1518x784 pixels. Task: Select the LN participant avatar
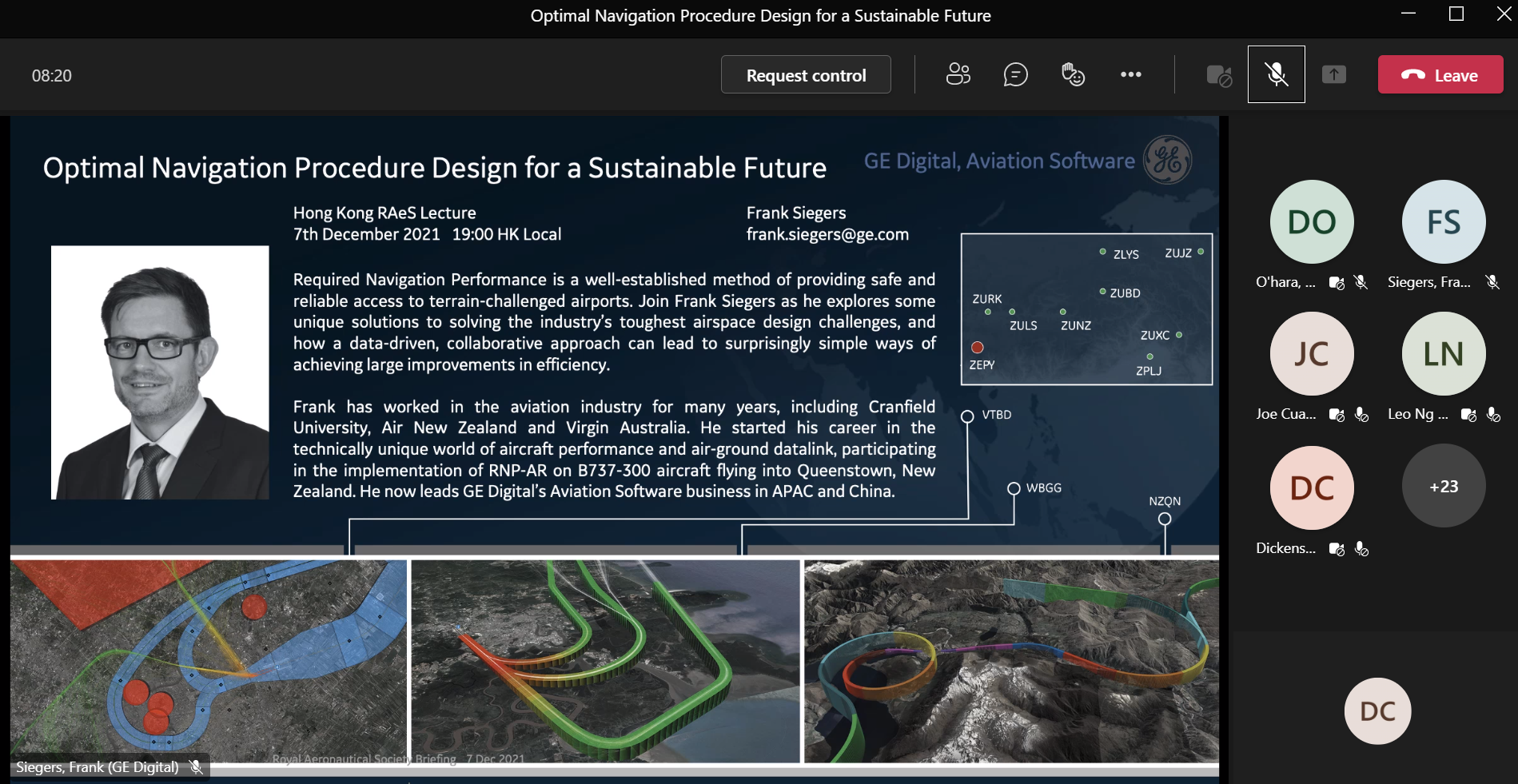coord(1444,354)
